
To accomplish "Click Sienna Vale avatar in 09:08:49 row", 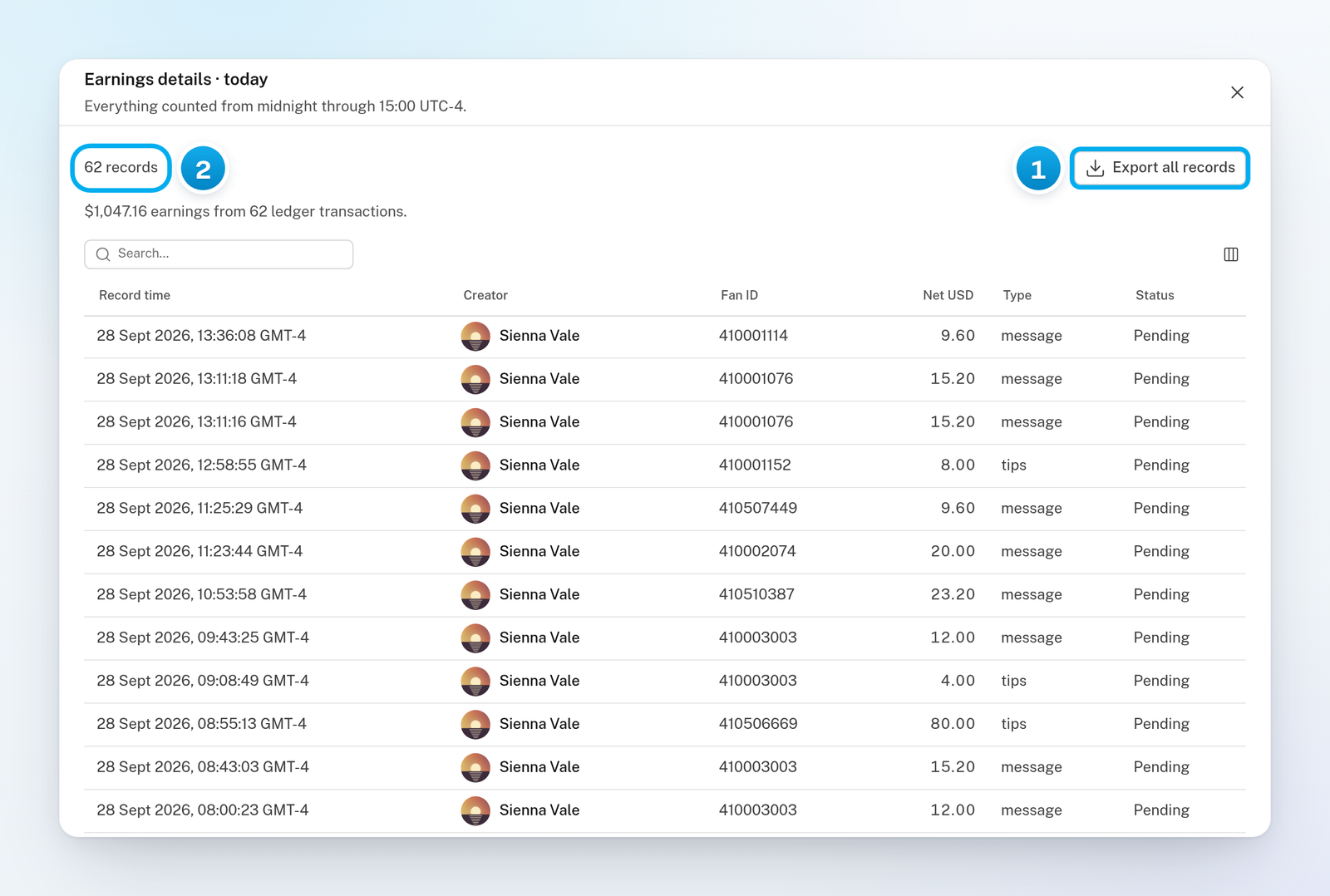I will tap(475, 682).
